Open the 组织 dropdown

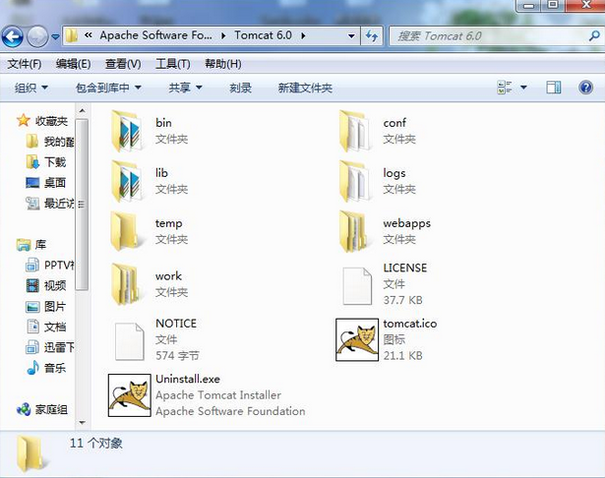(x=31, y=88)
